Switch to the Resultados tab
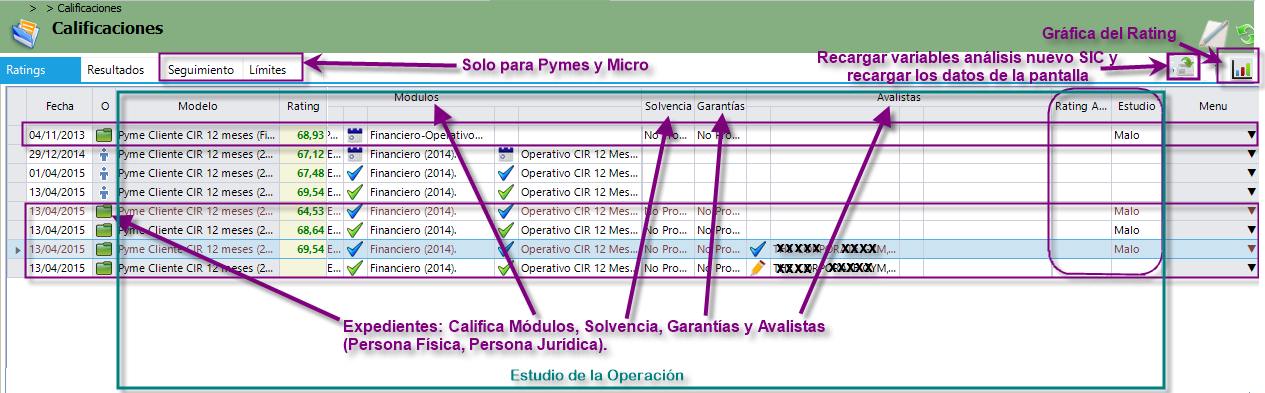 click(x=116, y=70)
